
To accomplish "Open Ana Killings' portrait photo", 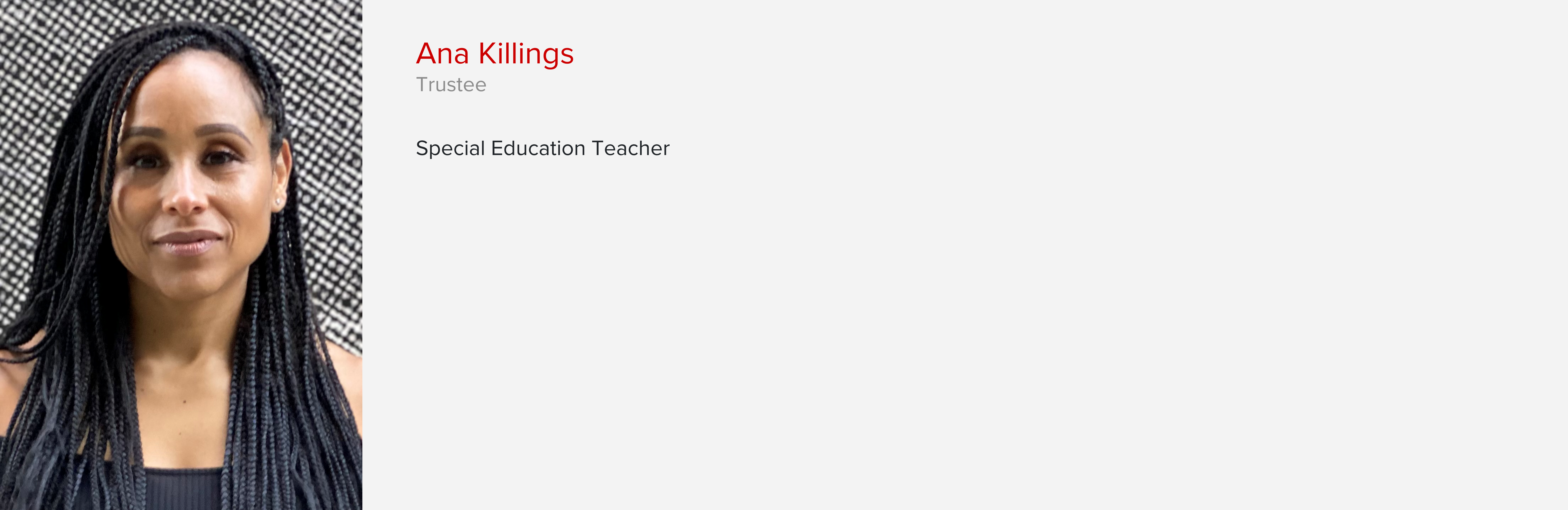I will click(x=181, y=255).
